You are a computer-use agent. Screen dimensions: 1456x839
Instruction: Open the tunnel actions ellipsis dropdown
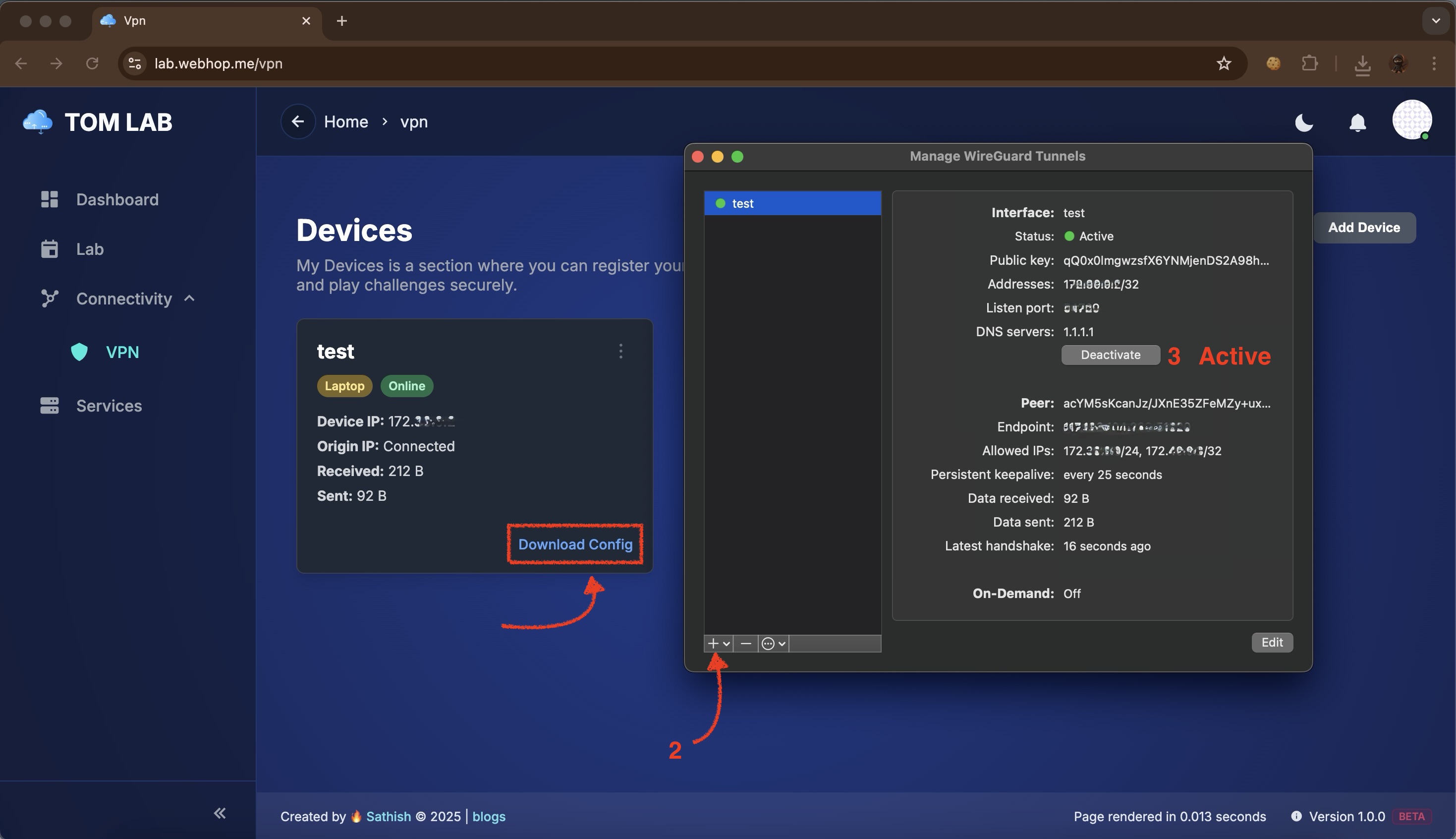[772, 643]
